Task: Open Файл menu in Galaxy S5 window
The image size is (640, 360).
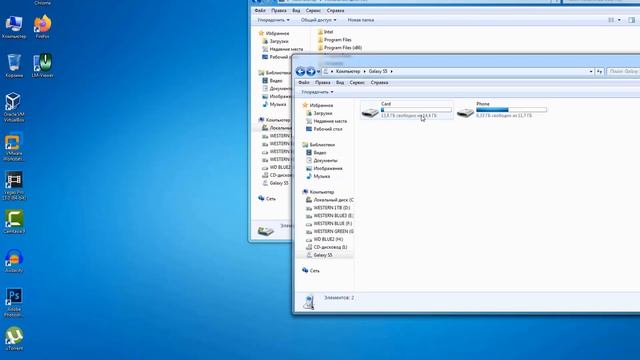Action: 304,82
